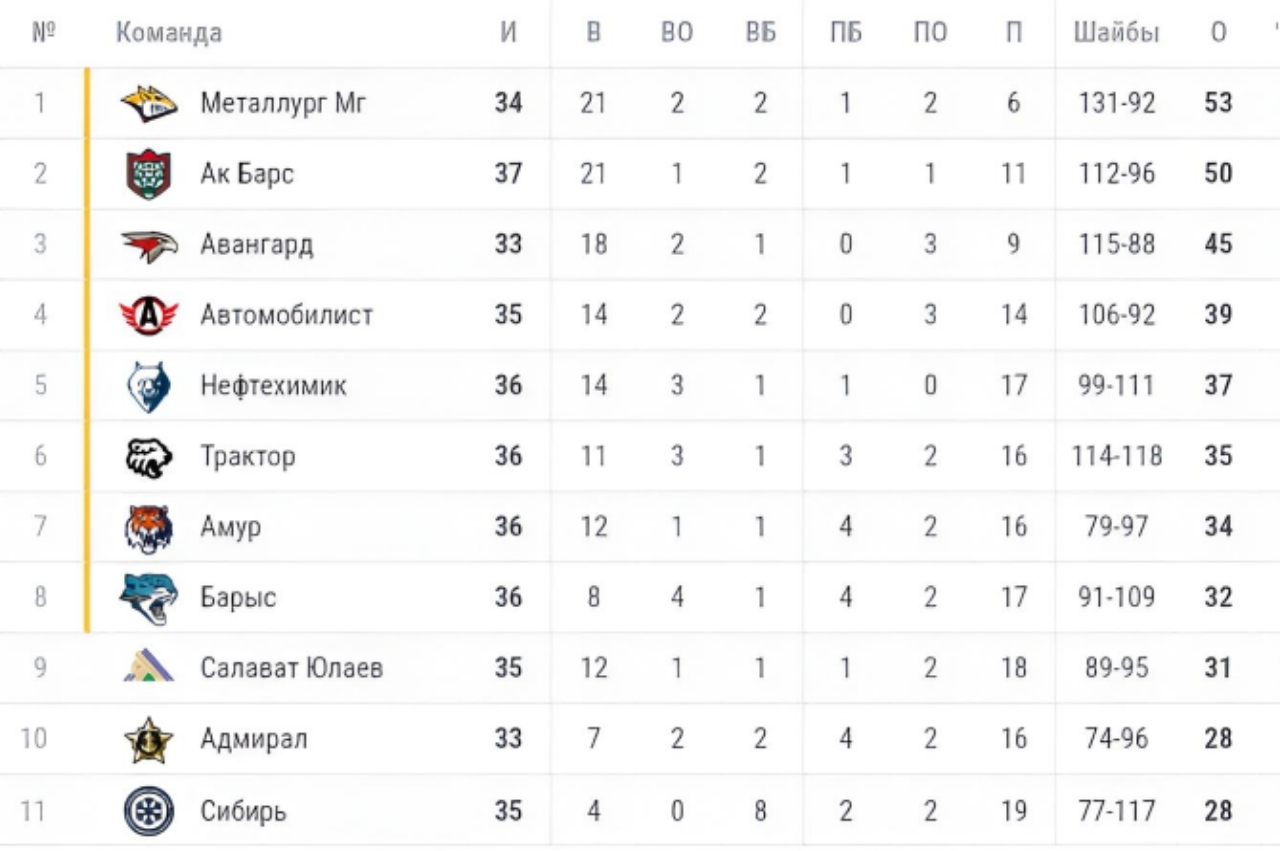The height and width of the screenshot is (851, 1280).
Task: Click the Металлург Мг team logo
Action: click(x=149, y=103)
